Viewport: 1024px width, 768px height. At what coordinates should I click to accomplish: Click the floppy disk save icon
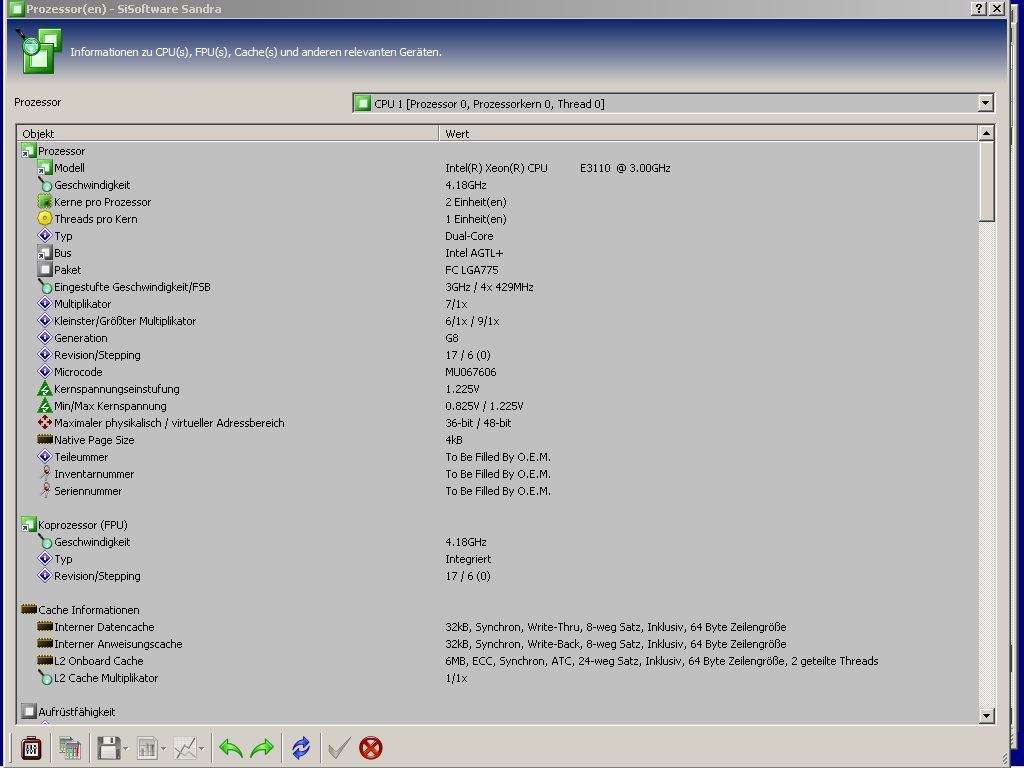(x=108, y=748)
